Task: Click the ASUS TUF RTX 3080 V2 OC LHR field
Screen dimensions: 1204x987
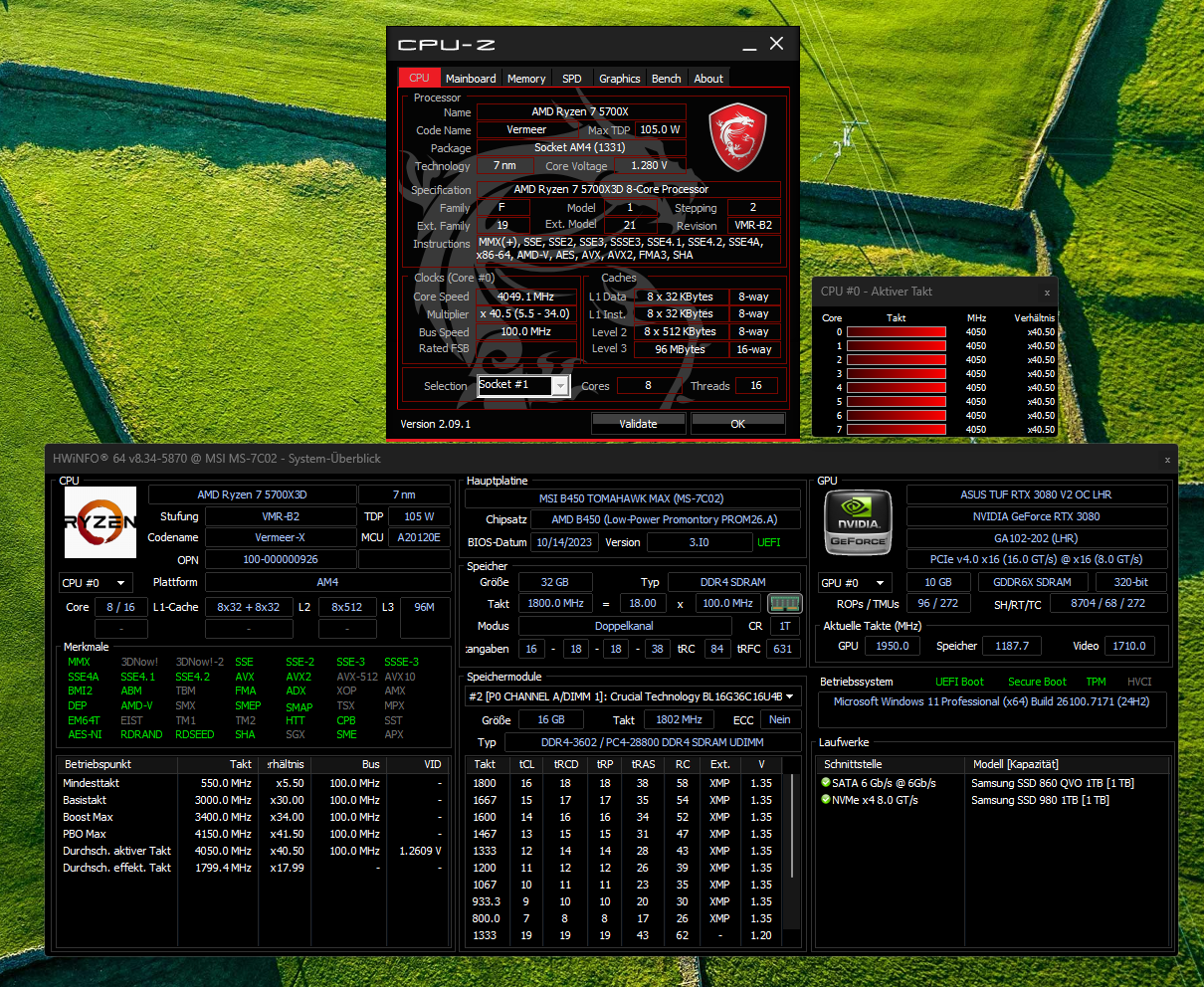Action: pyautogui.click(x=1036, y=494)
